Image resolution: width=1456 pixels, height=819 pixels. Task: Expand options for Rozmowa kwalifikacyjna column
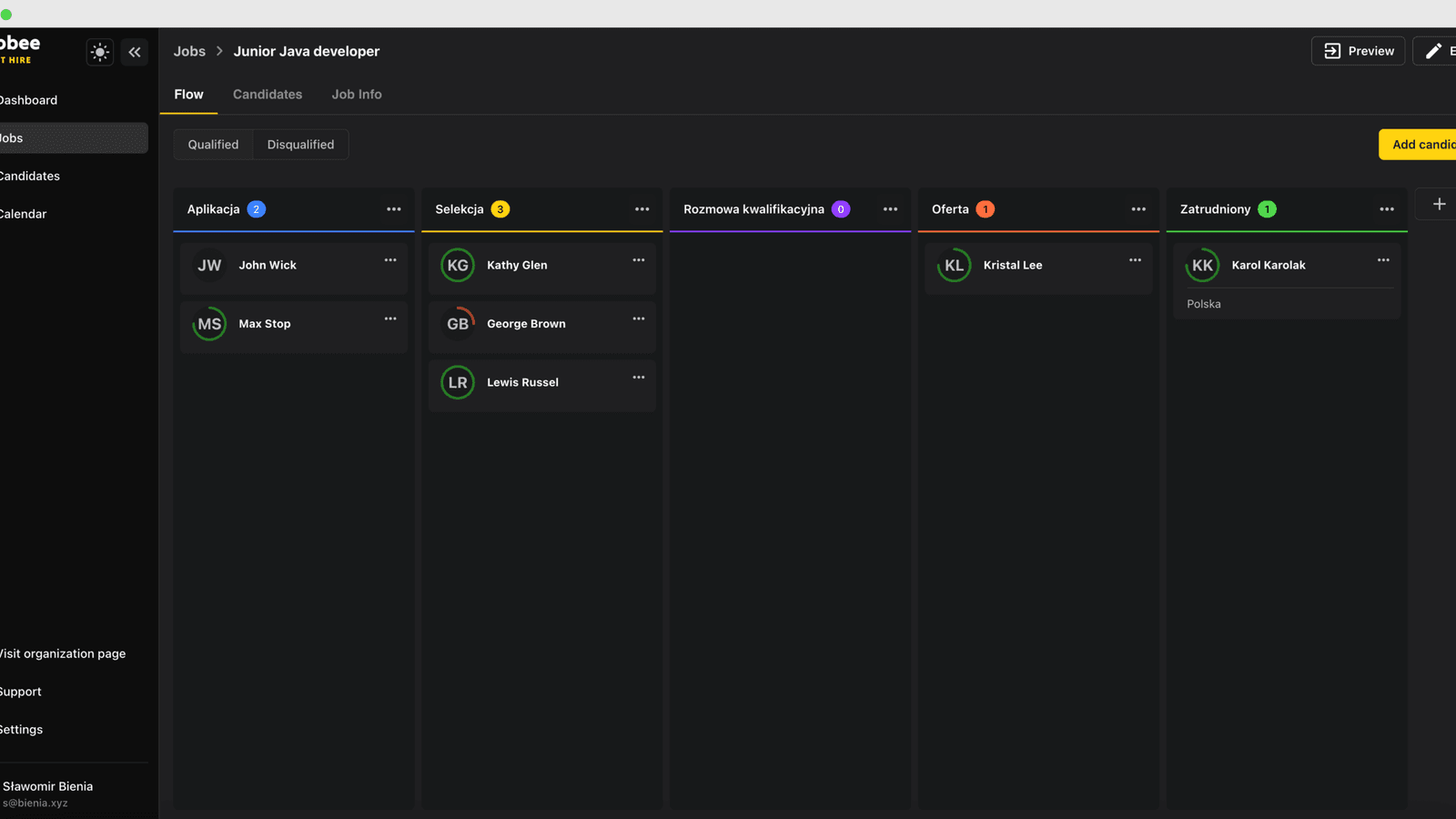(889, 209)
